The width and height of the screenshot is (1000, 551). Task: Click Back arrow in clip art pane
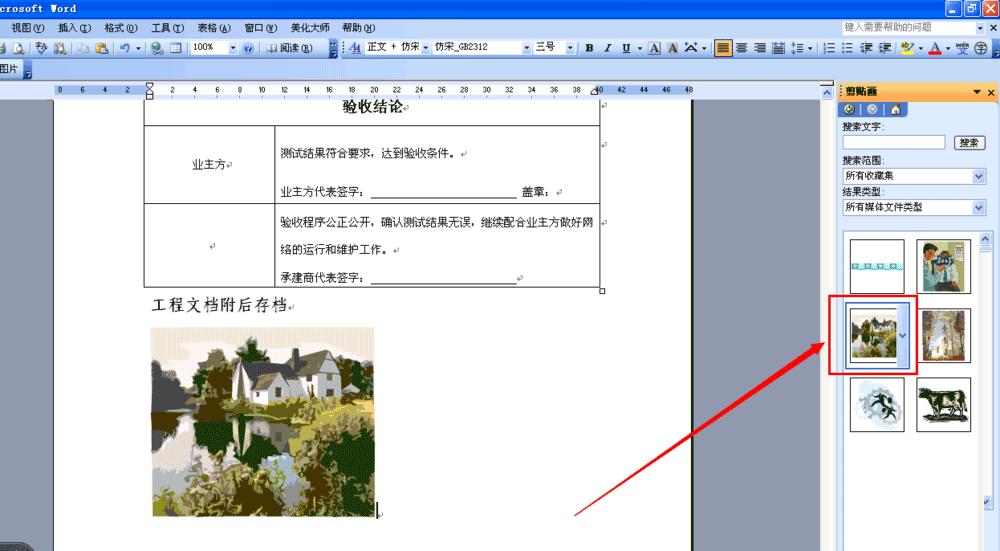click(x=849, y=110)
